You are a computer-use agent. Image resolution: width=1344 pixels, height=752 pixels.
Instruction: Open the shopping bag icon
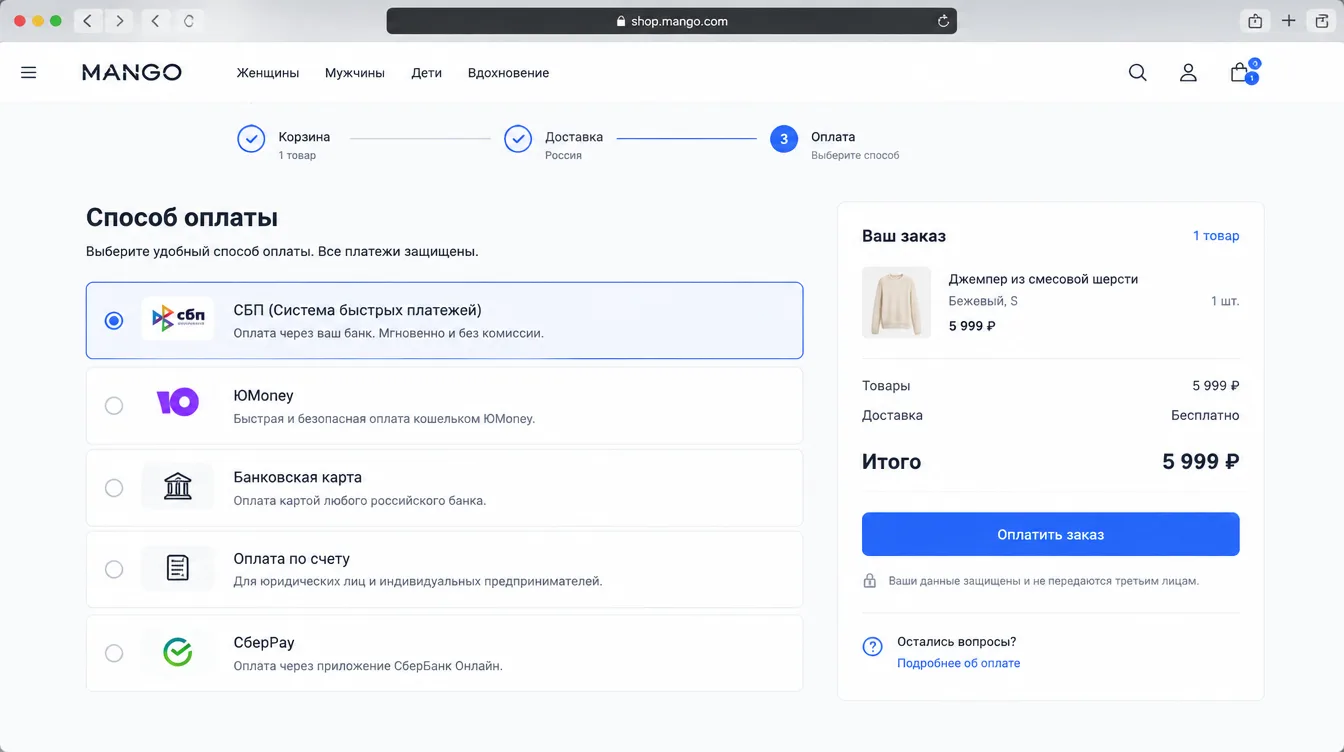[1240, 72]
